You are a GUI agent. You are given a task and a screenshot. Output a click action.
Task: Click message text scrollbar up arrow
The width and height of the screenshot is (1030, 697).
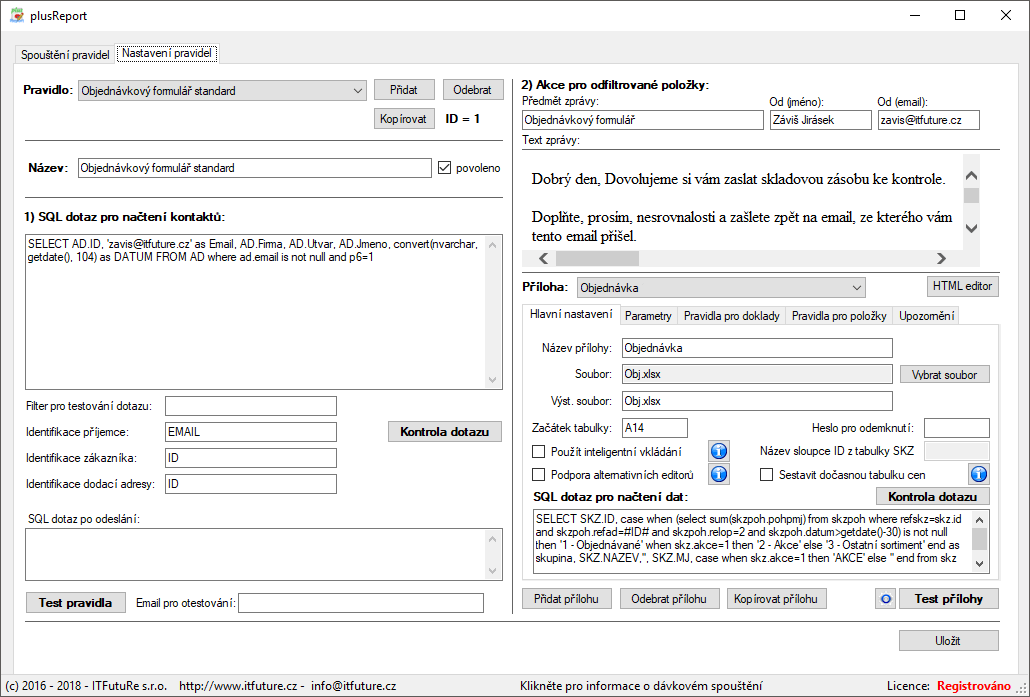[972, 175]
